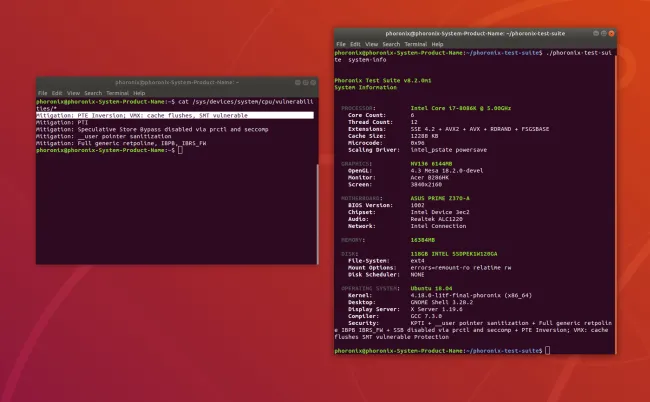Click 'intel_pstate powersave' scaling driver text
Image resolution: width=650 pixels, height=402 pixels.
449,150
